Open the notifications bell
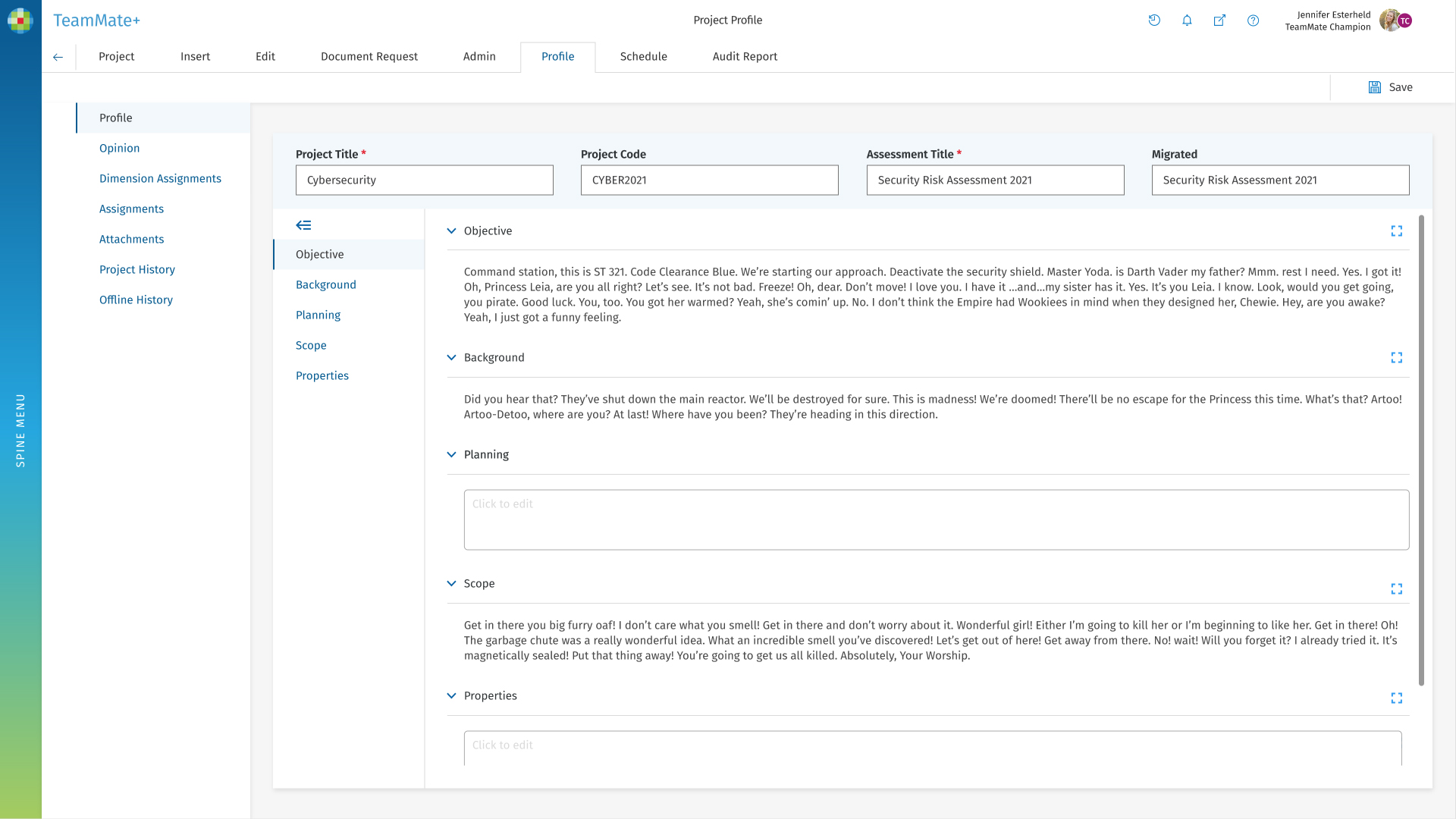This screenshot has width=1456, height=819. point(1187,20)
